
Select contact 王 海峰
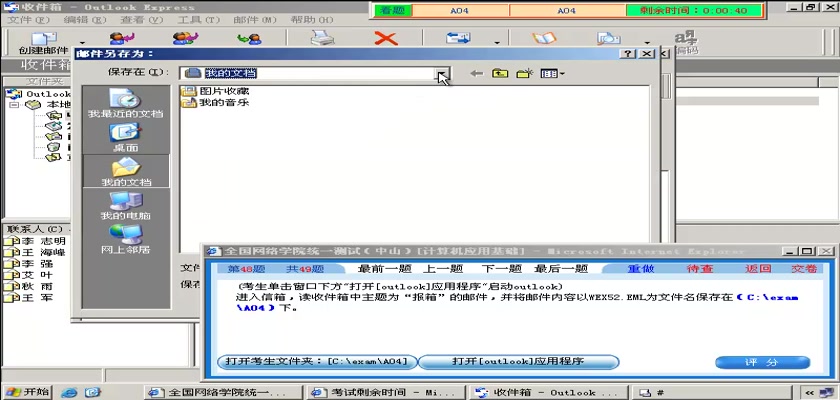pyautogui.click(x=35, y=253)
